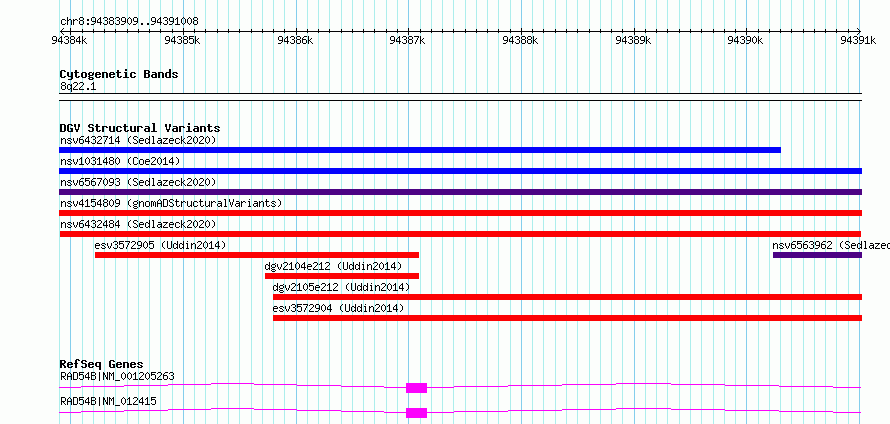890x424 pixels.
Task: Select the dgv2104e212 (Uddin2014) red bar
Action: click(x=342, y=276)
